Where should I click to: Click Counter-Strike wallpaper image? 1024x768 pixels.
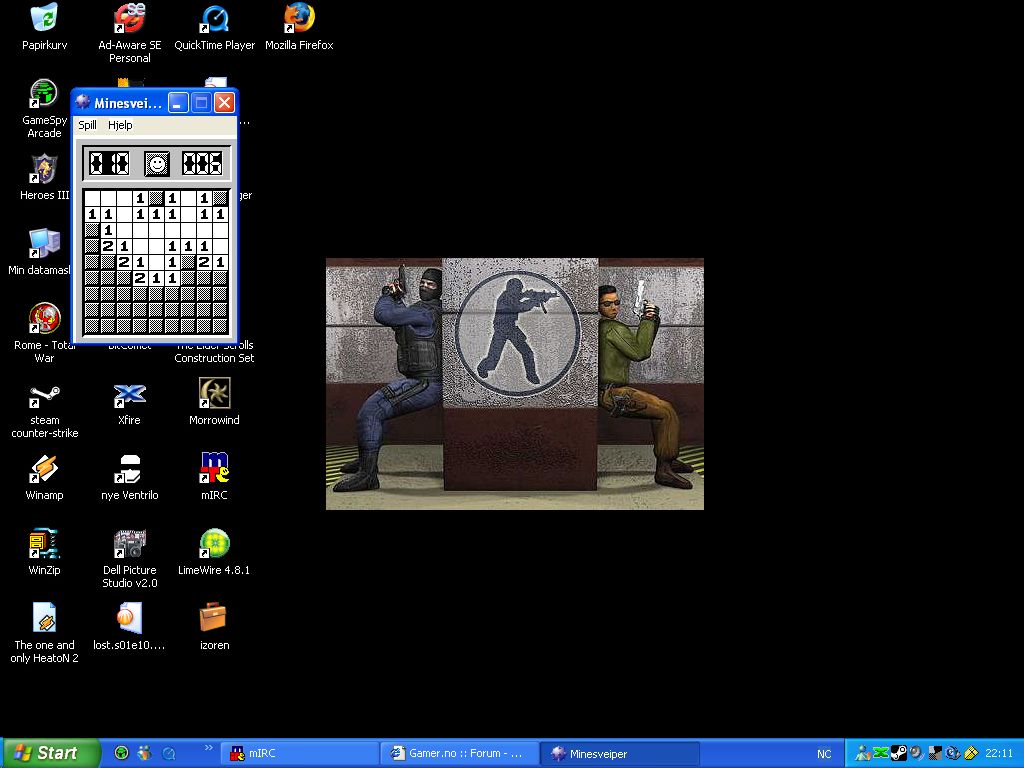click(515, 384)
